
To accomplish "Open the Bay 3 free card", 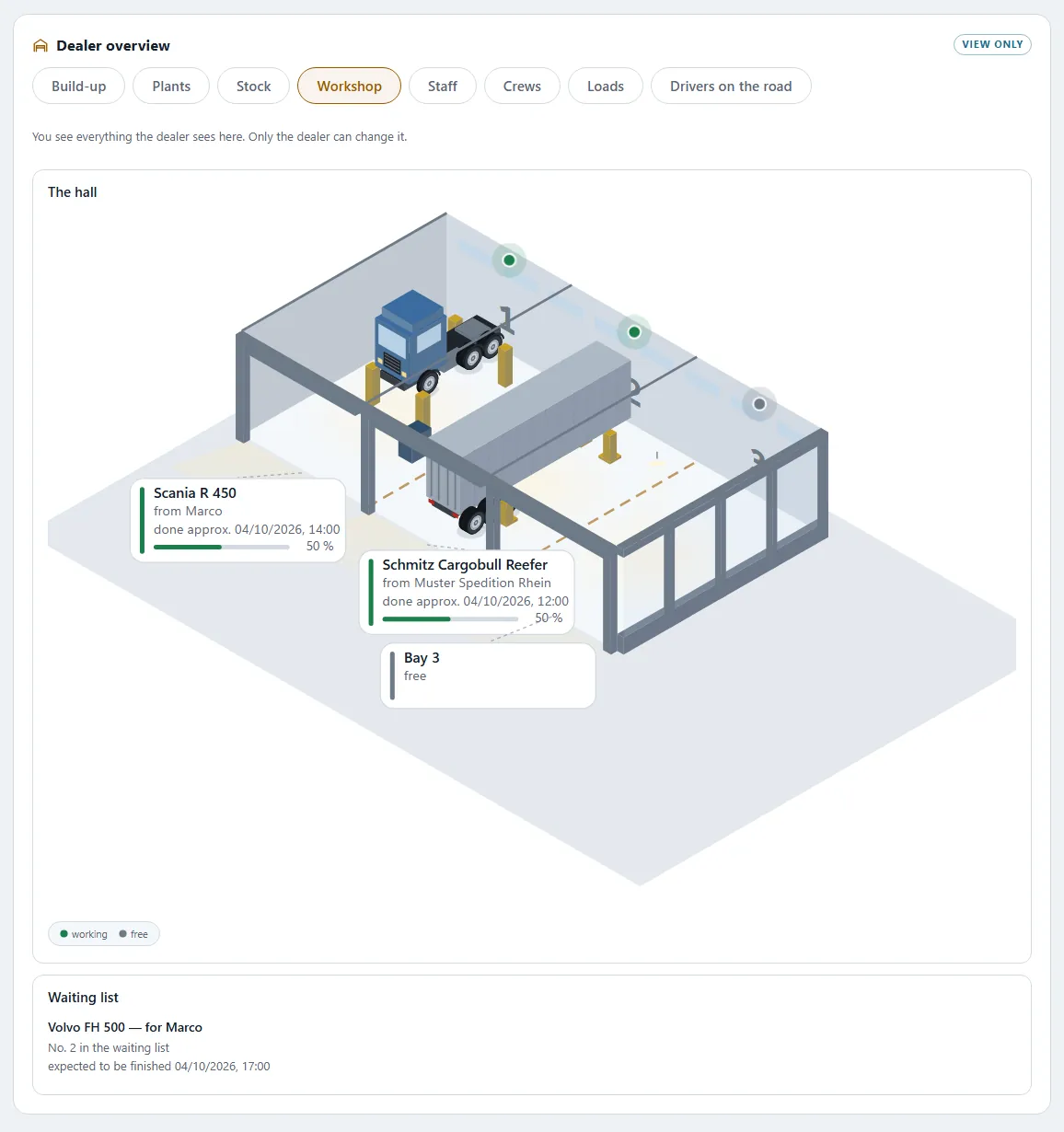I will pos(488,676).
